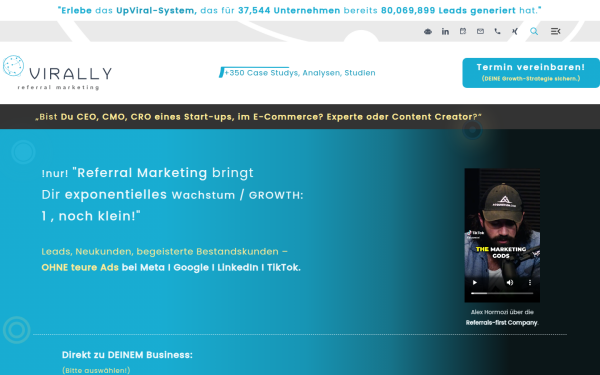The width and height of the screenshot is (600, 375).
Task: Open the cloud icon in header bar
Action: coord(428,31)
